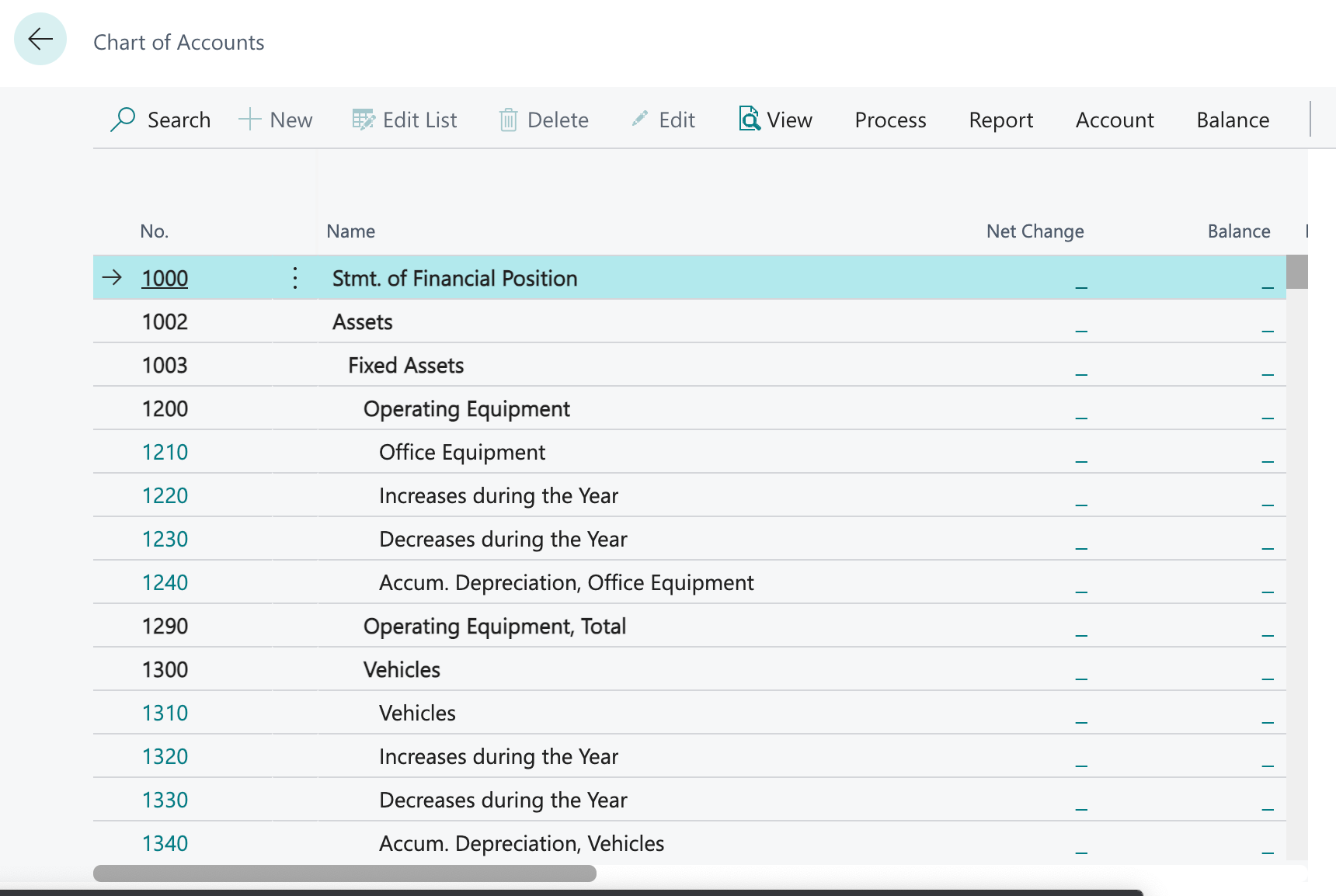Sort by the Name column header
Image resolution: width=1336 pixels, height=896 pixels.
coord(350,231)
